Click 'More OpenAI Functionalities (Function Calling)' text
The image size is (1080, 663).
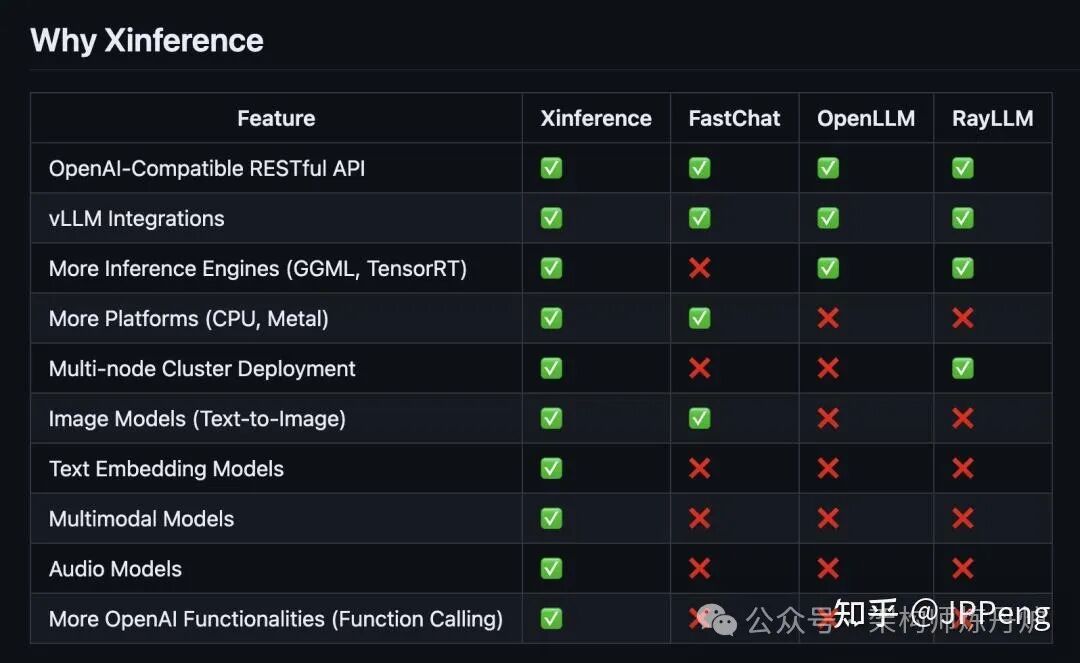pos(276,619)
